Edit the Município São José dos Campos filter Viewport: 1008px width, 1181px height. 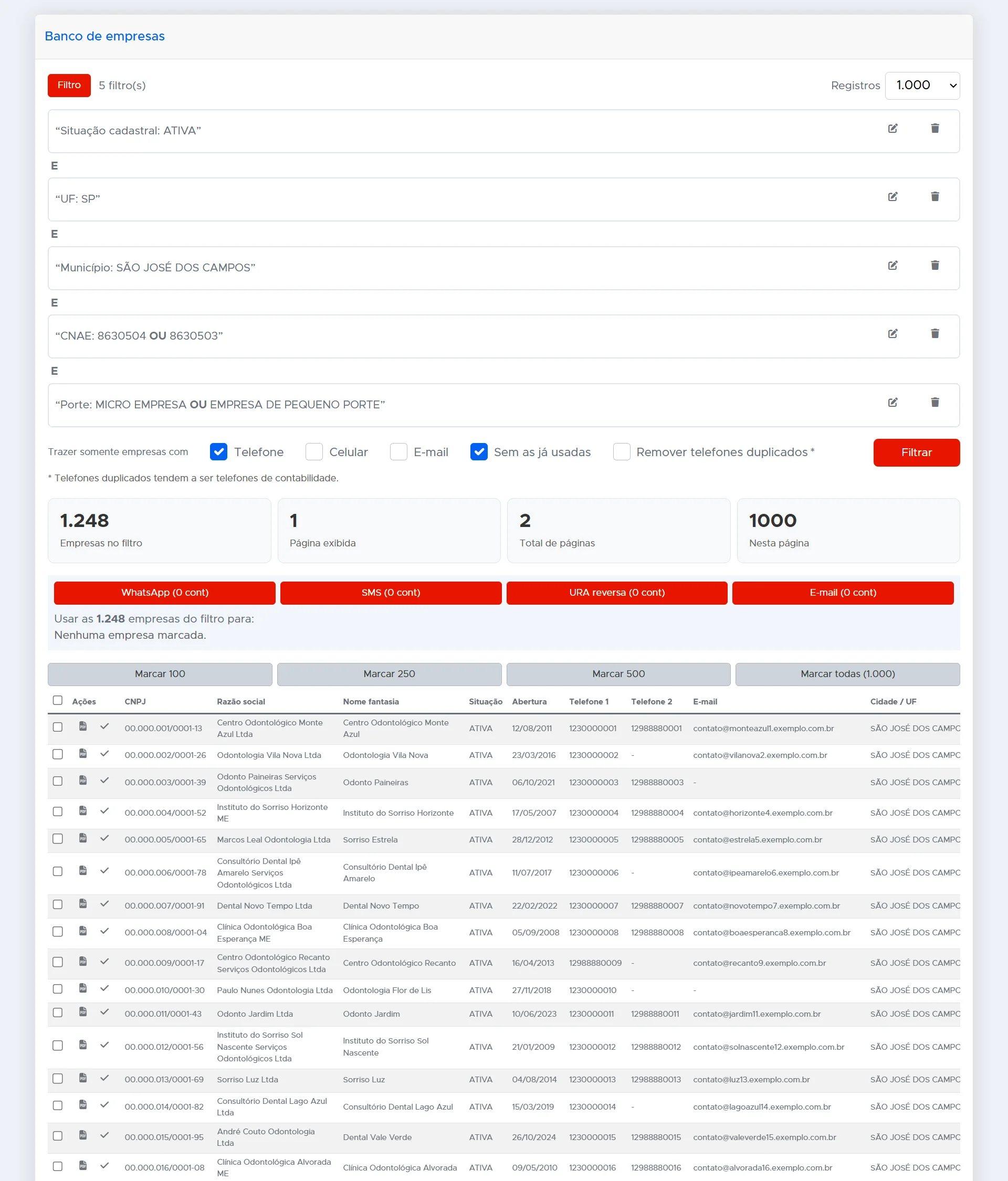[x=893, y=266]
